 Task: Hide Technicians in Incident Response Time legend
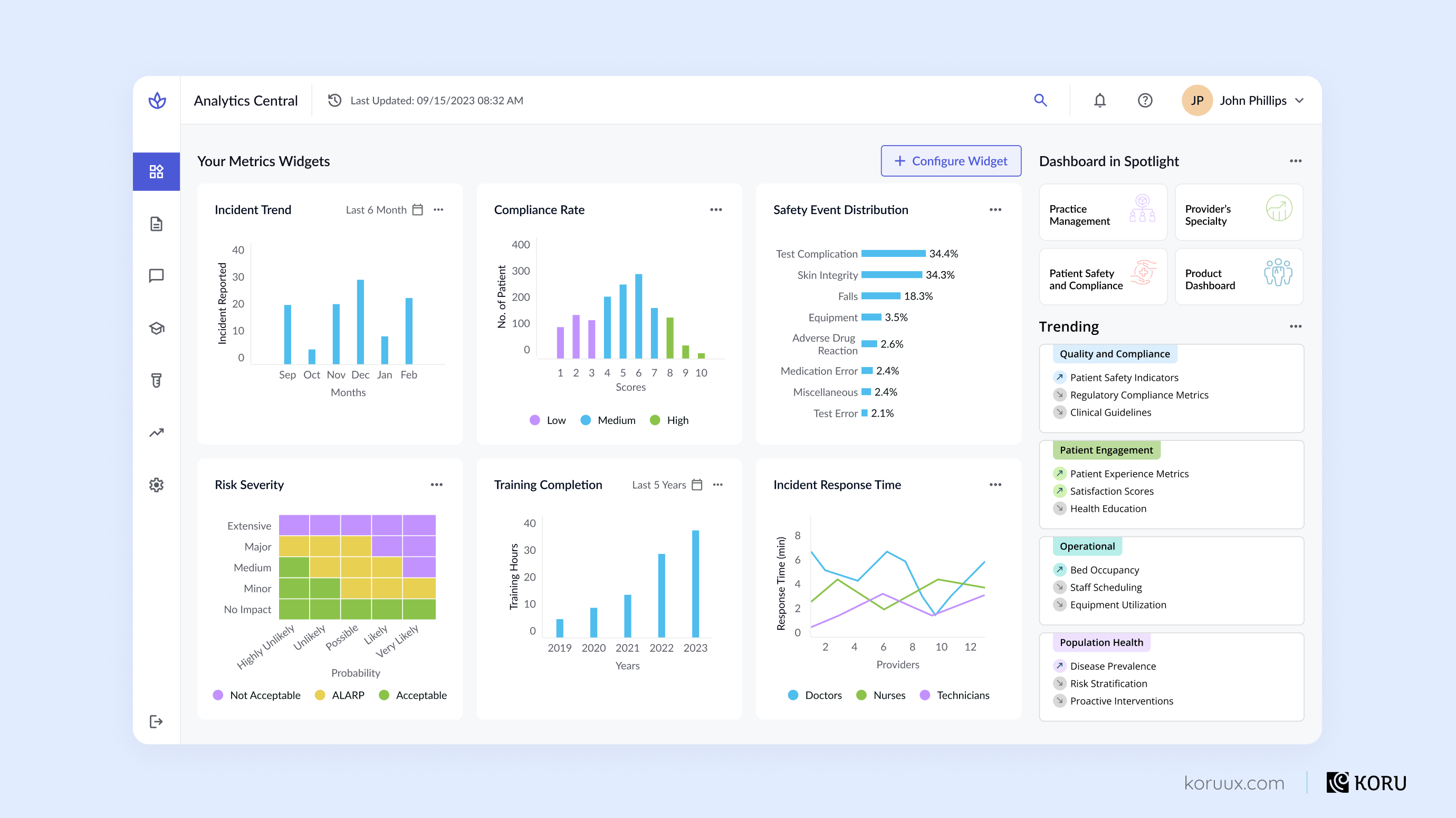pos(954,695)
